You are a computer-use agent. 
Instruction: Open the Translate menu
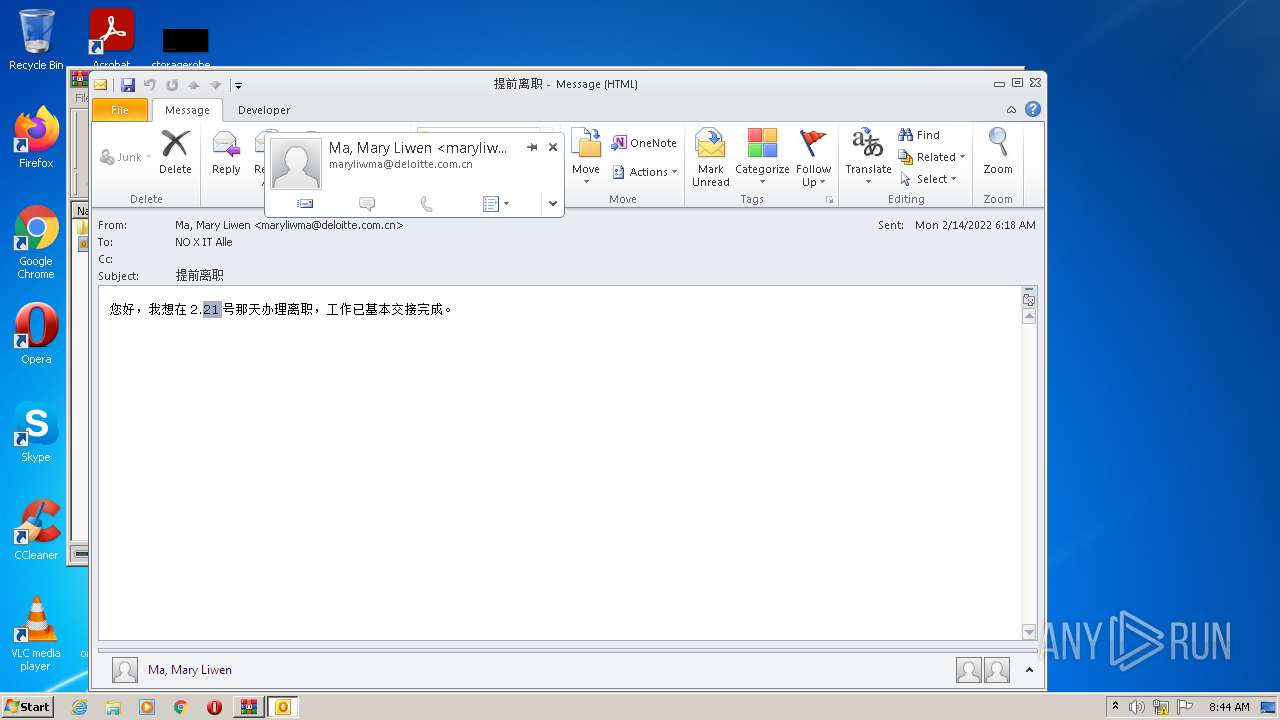click(x=868, y=157)
